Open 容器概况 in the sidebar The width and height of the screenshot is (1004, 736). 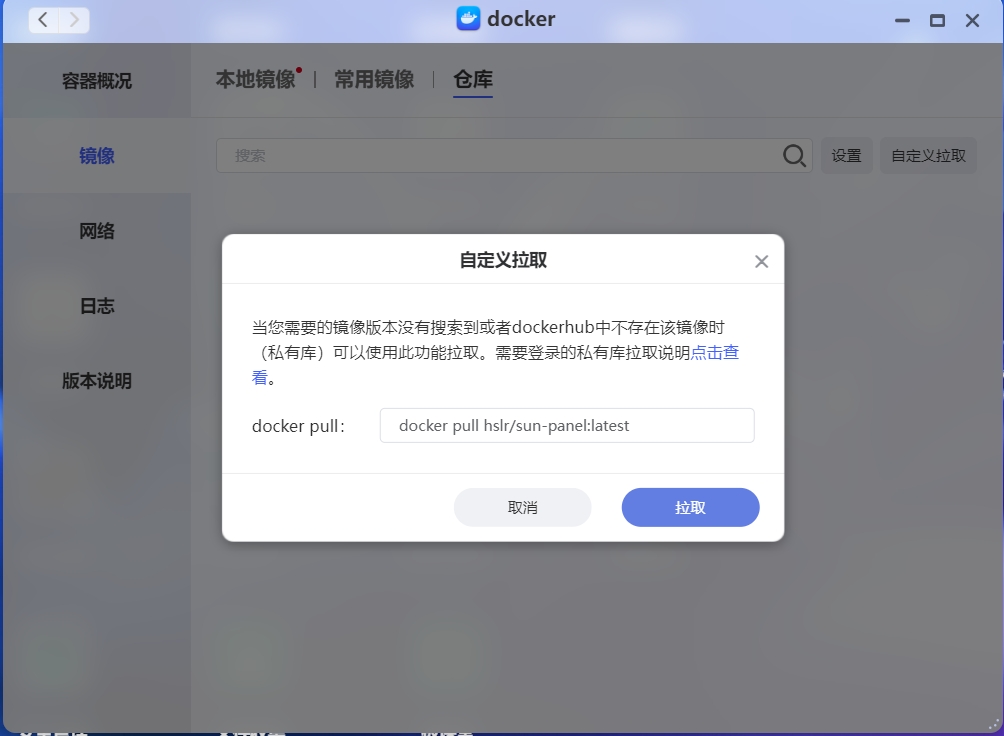[97, 81]
